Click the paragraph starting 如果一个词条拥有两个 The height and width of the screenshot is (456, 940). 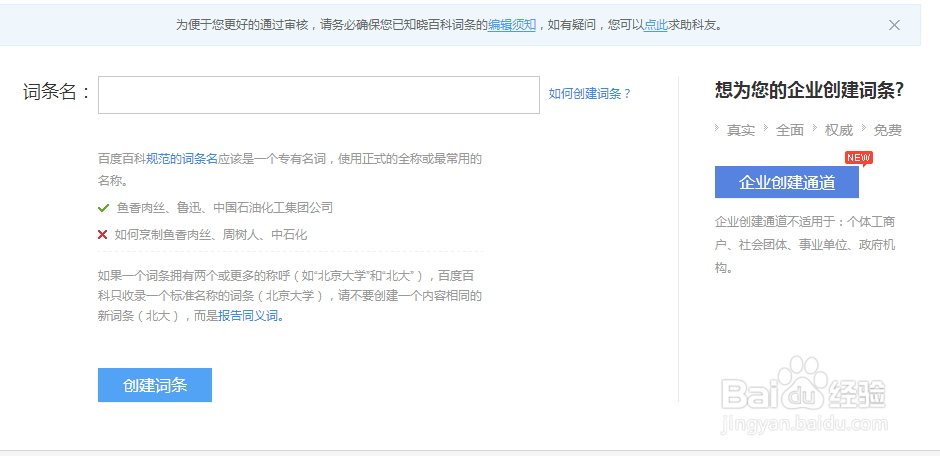(290, 295)
